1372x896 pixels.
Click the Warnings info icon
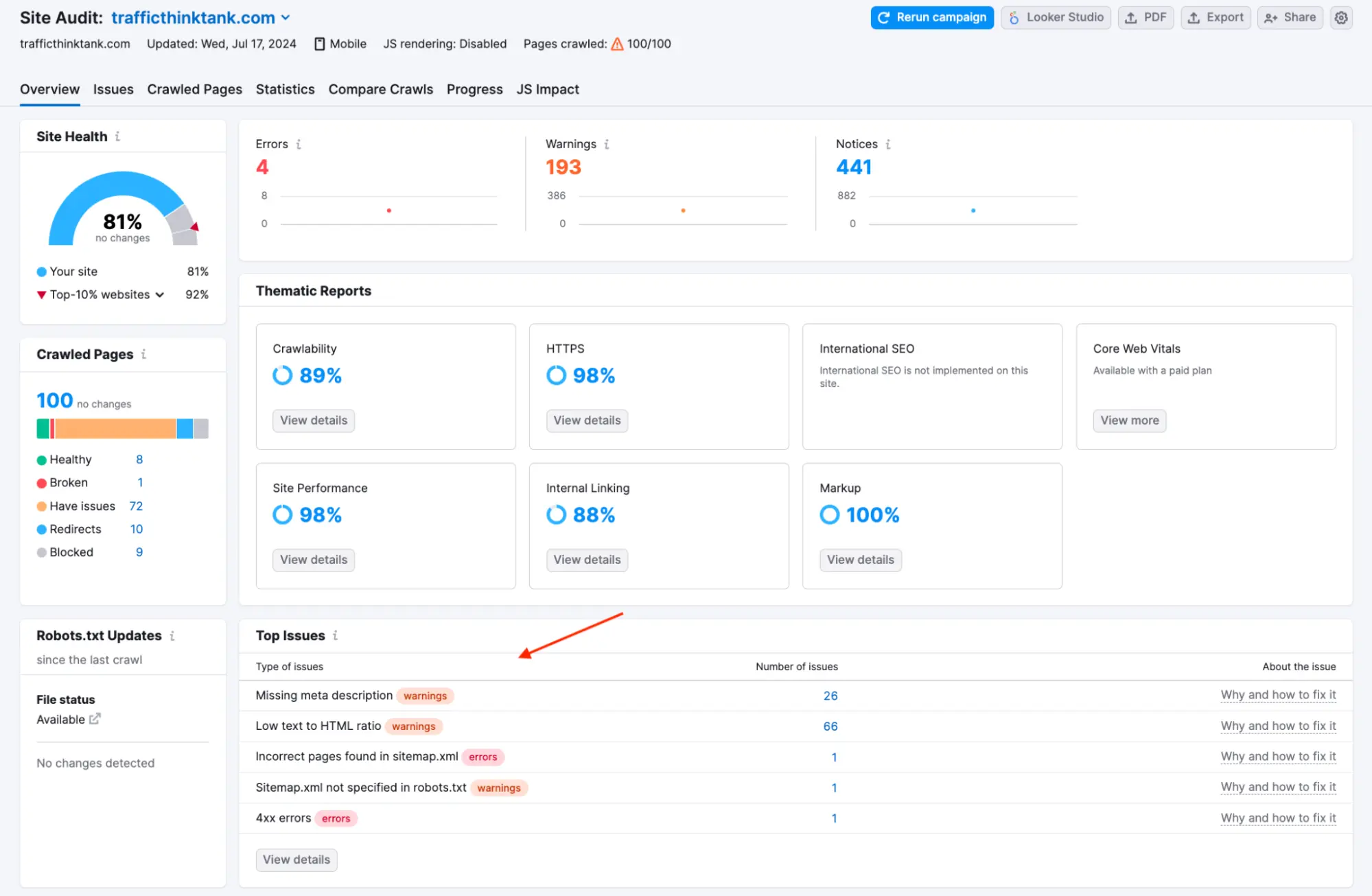606,144
